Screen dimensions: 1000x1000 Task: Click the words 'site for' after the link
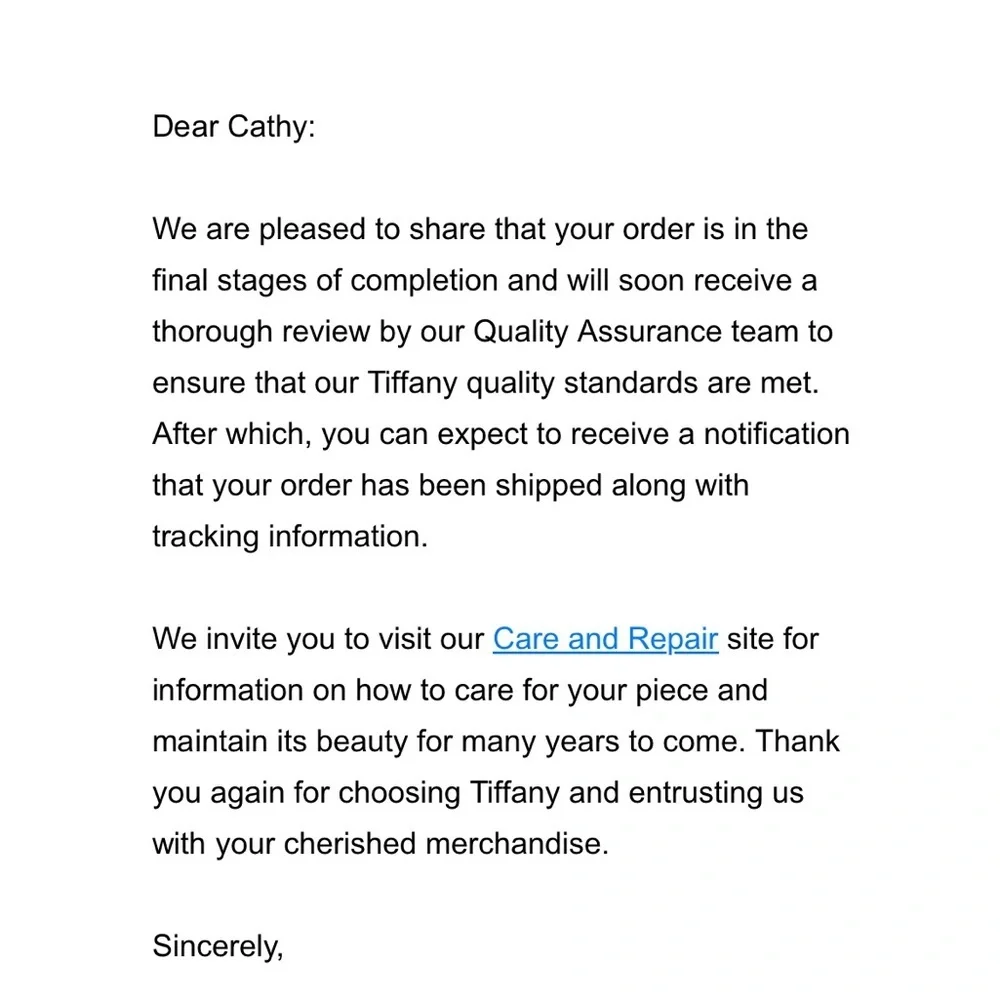coord(772,639)
